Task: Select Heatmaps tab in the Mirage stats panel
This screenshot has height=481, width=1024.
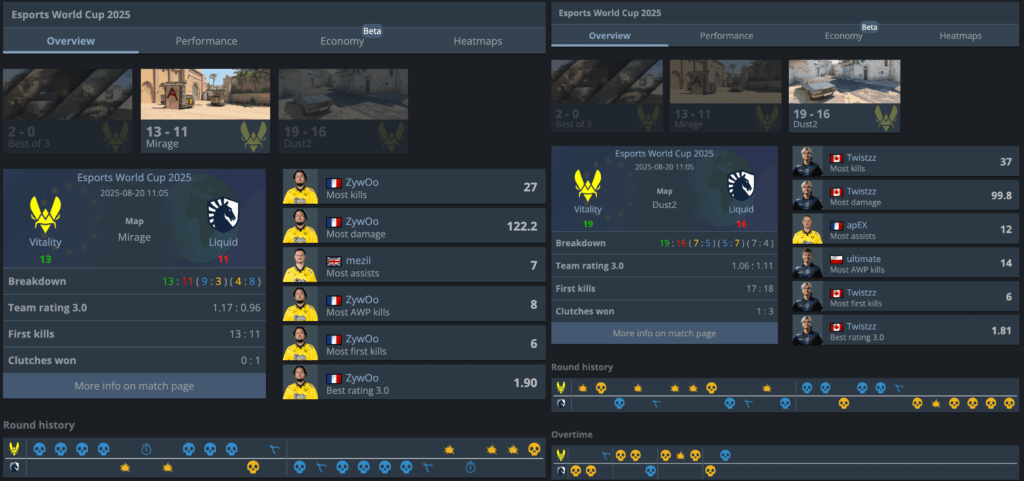Action: point(478,41)
